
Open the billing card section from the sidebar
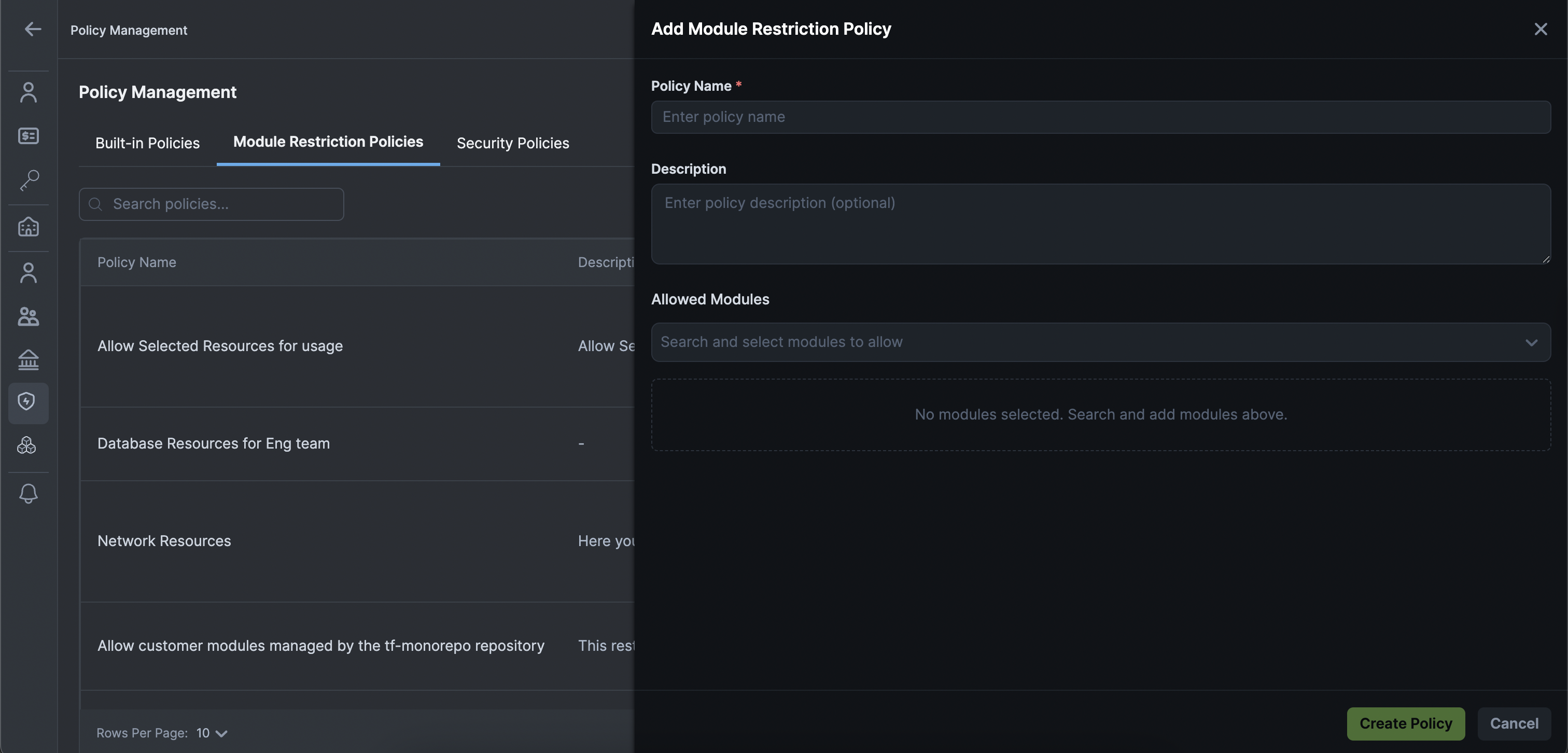(29, 136)
